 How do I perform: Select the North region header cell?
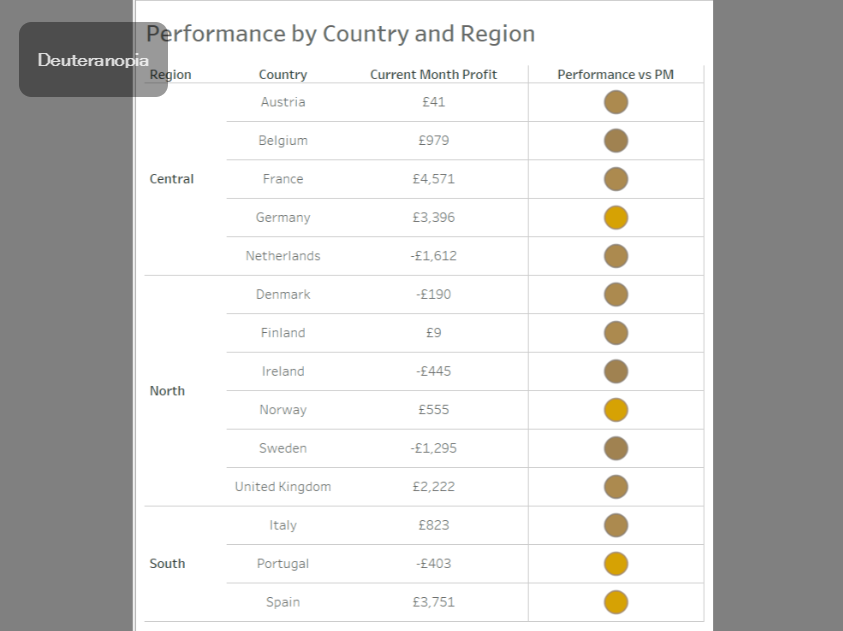tap(167, 391)
